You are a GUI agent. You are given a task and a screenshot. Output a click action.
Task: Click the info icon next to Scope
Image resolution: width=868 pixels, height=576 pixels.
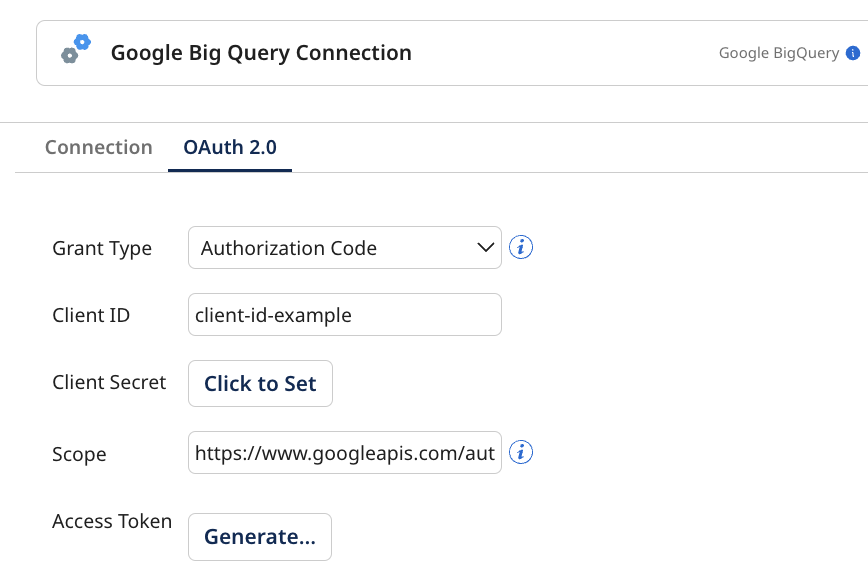tap(520, 452)
